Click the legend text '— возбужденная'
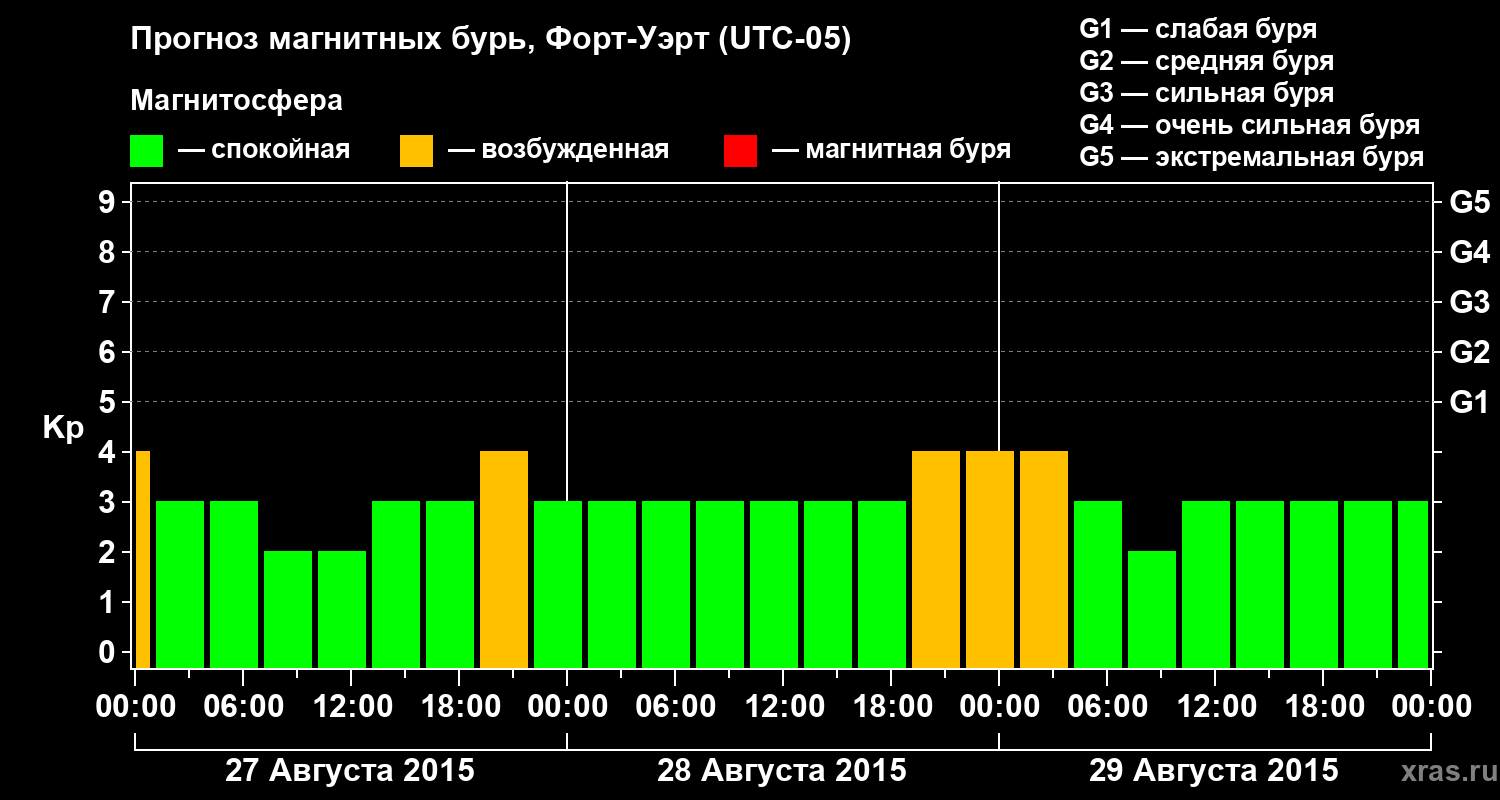The height and width of the screenshot is (800, 1500). 558,150
